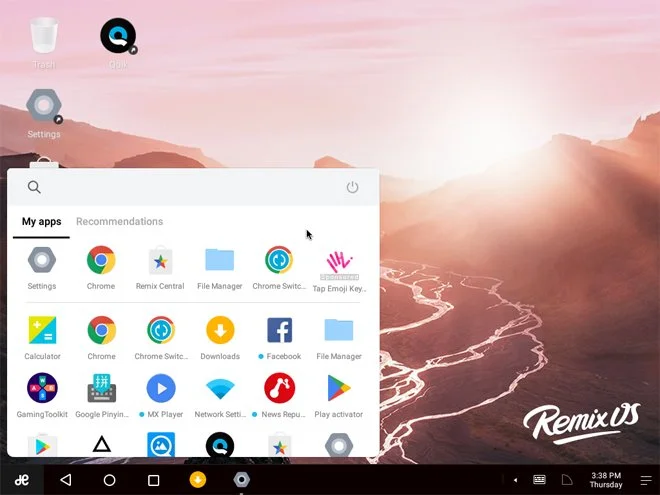This screenshot has height=495, width=660.
Task: Open Google Pinyin Input app
Action: [102, 396]
